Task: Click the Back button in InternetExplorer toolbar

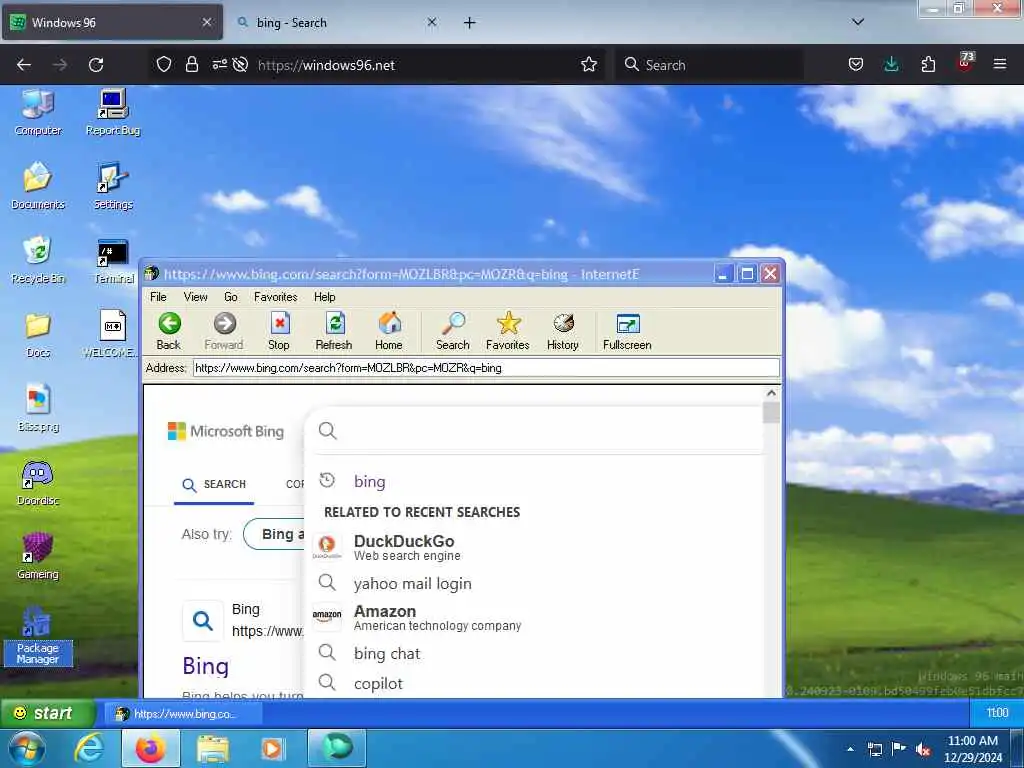Action: point(169,331)
